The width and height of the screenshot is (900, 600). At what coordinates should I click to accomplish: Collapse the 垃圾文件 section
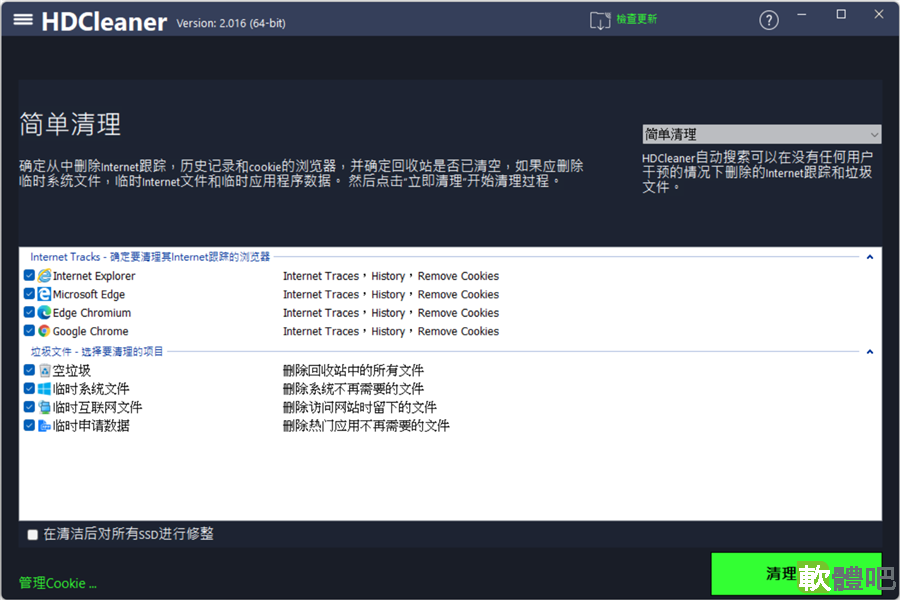click(x=870, y=351)
